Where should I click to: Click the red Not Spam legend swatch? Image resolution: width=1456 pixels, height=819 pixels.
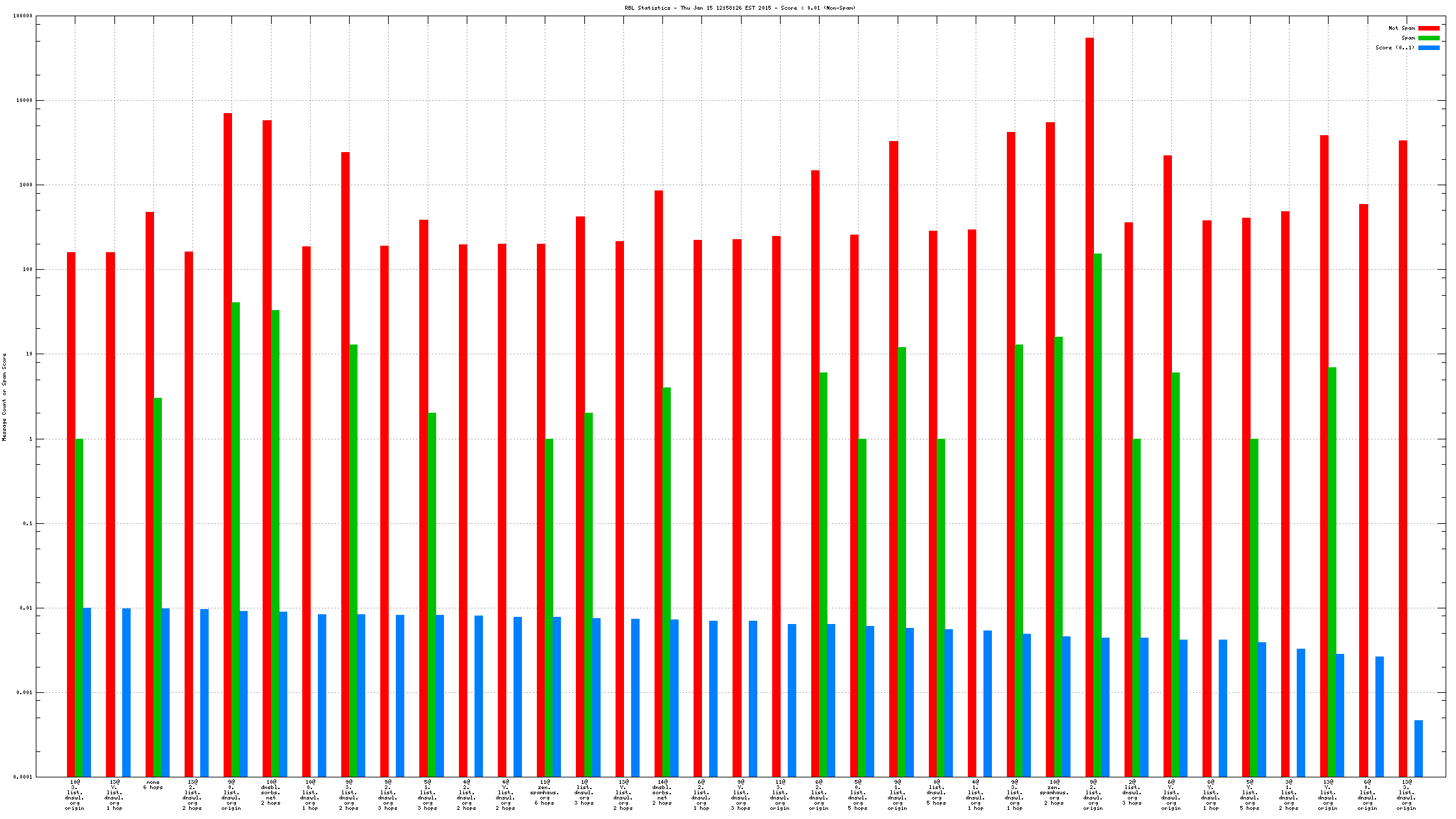[x=1429, y=28]
